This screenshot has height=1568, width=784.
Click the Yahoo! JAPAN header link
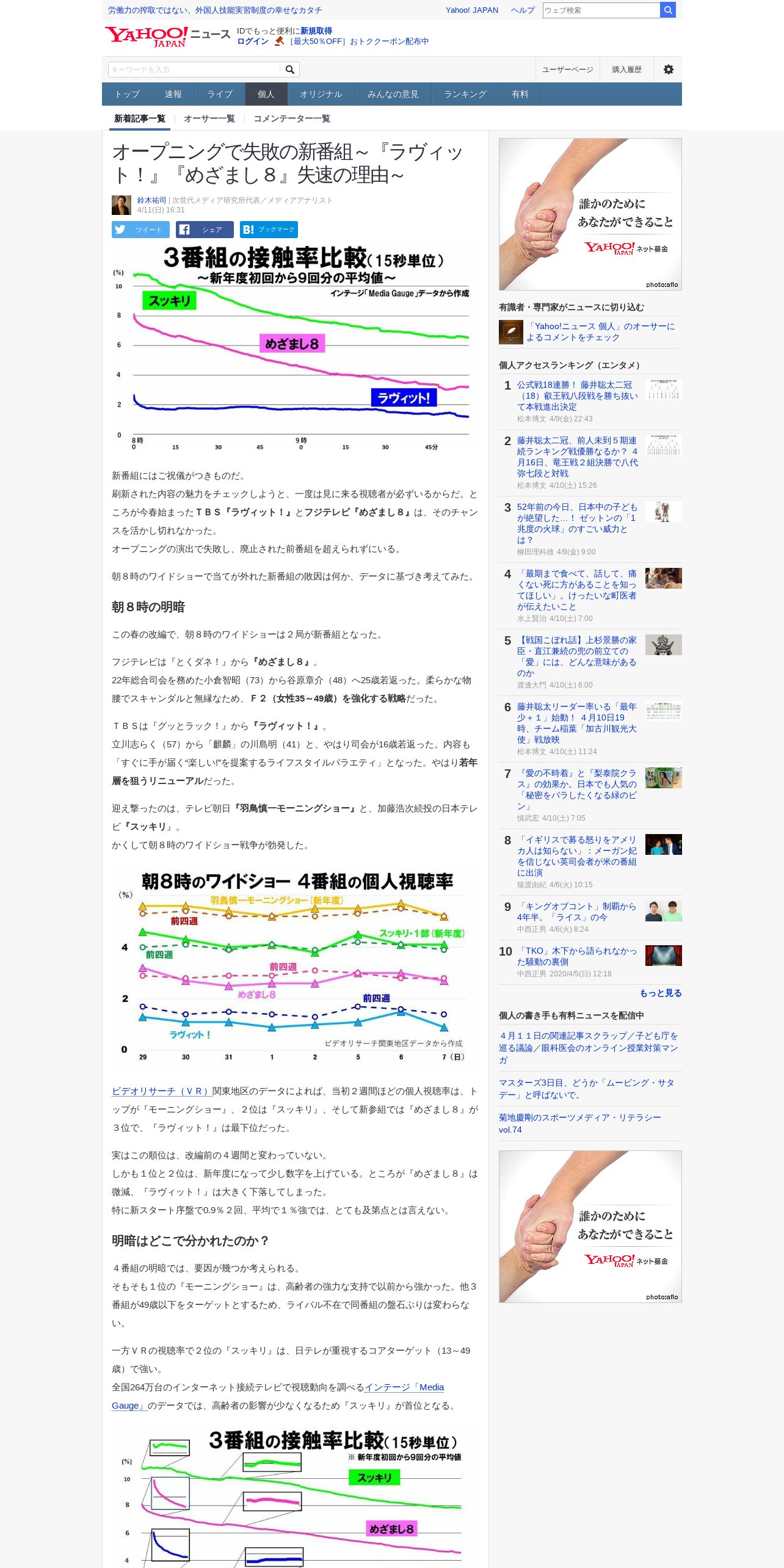(x=472, y=10)
